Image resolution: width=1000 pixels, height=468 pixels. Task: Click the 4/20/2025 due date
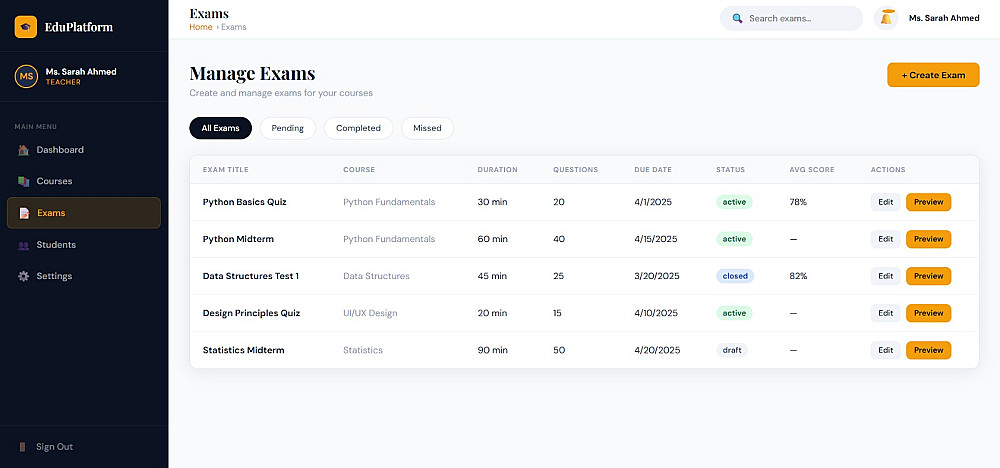pyautogui.click(x=658, y=350)
